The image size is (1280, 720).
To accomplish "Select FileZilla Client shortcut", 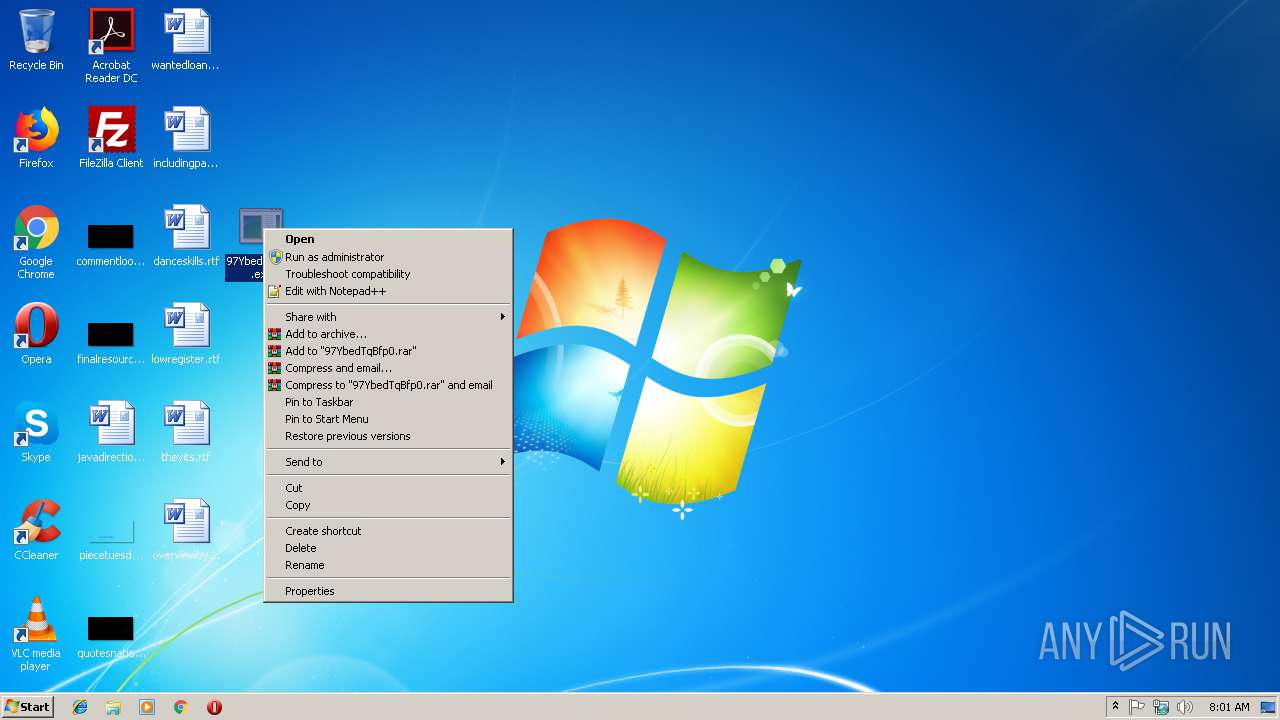I will [111, 139].
